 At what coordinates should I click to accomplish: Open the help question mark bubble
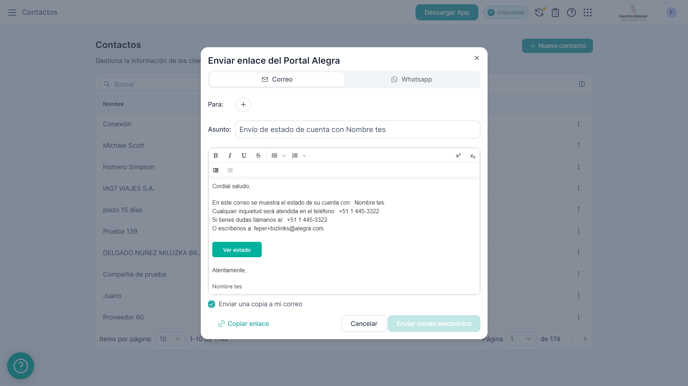tap(21, 366)
